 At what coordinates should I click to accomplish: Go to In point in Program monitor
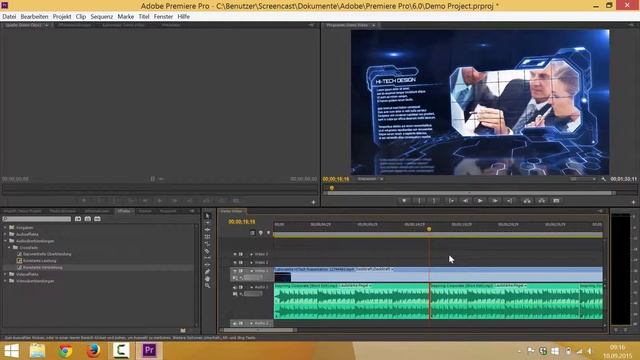pos(451,201)
